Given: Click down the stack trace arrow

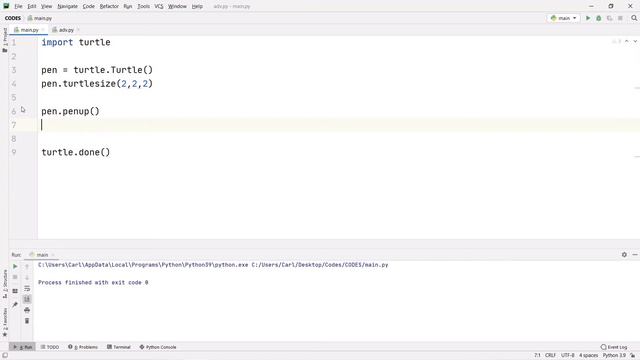Looking at the screenshot, I should [x=27, y=277].
